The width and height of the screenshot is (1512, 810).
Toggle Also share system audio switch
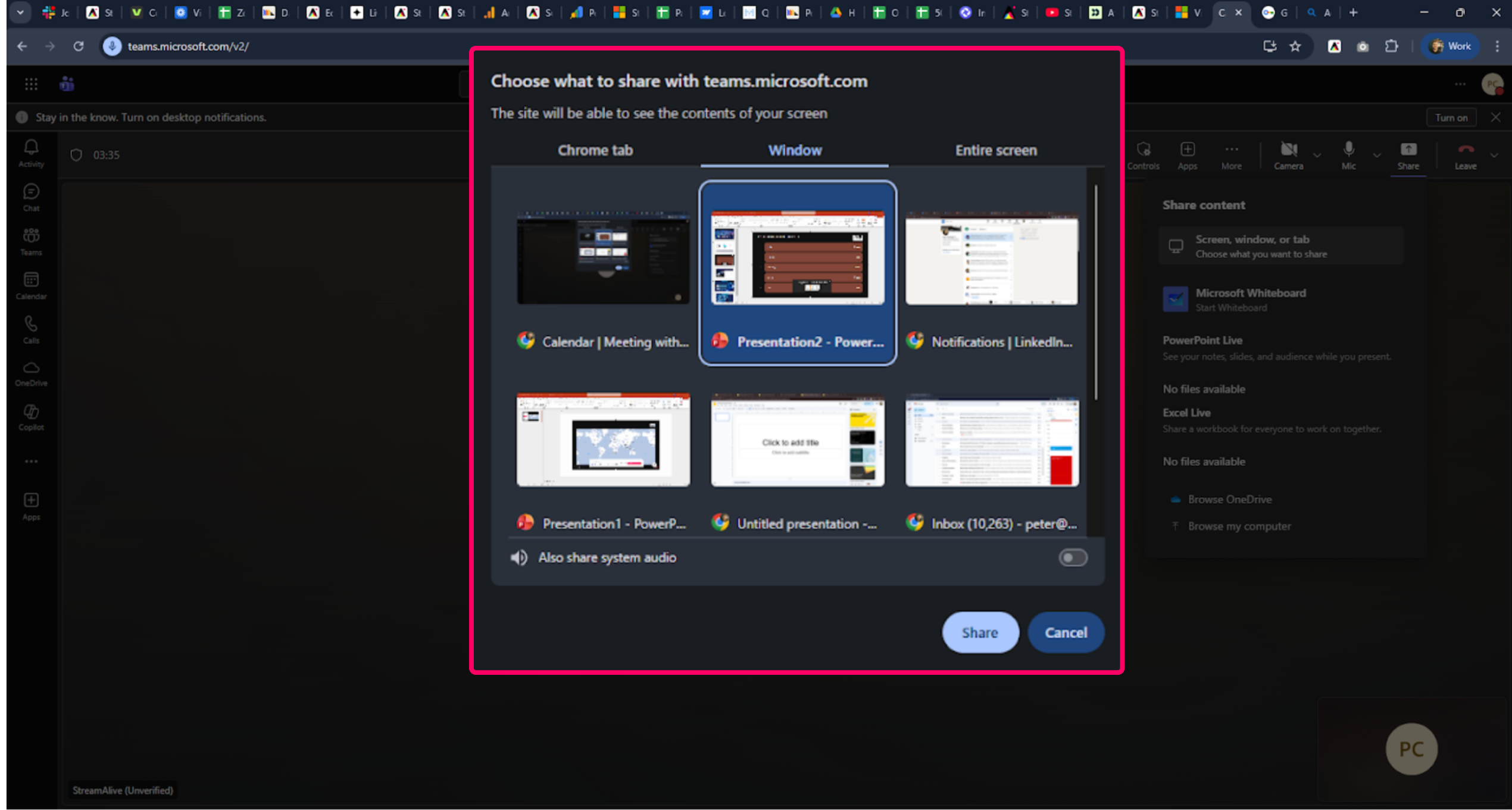pos(1072,557)
